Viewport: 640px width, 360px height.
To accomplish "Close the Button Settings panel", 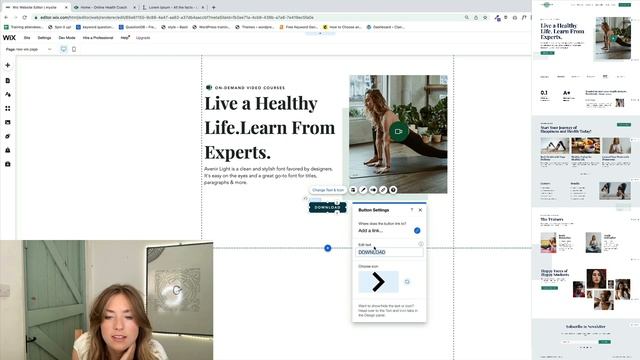I will point(420,210).
